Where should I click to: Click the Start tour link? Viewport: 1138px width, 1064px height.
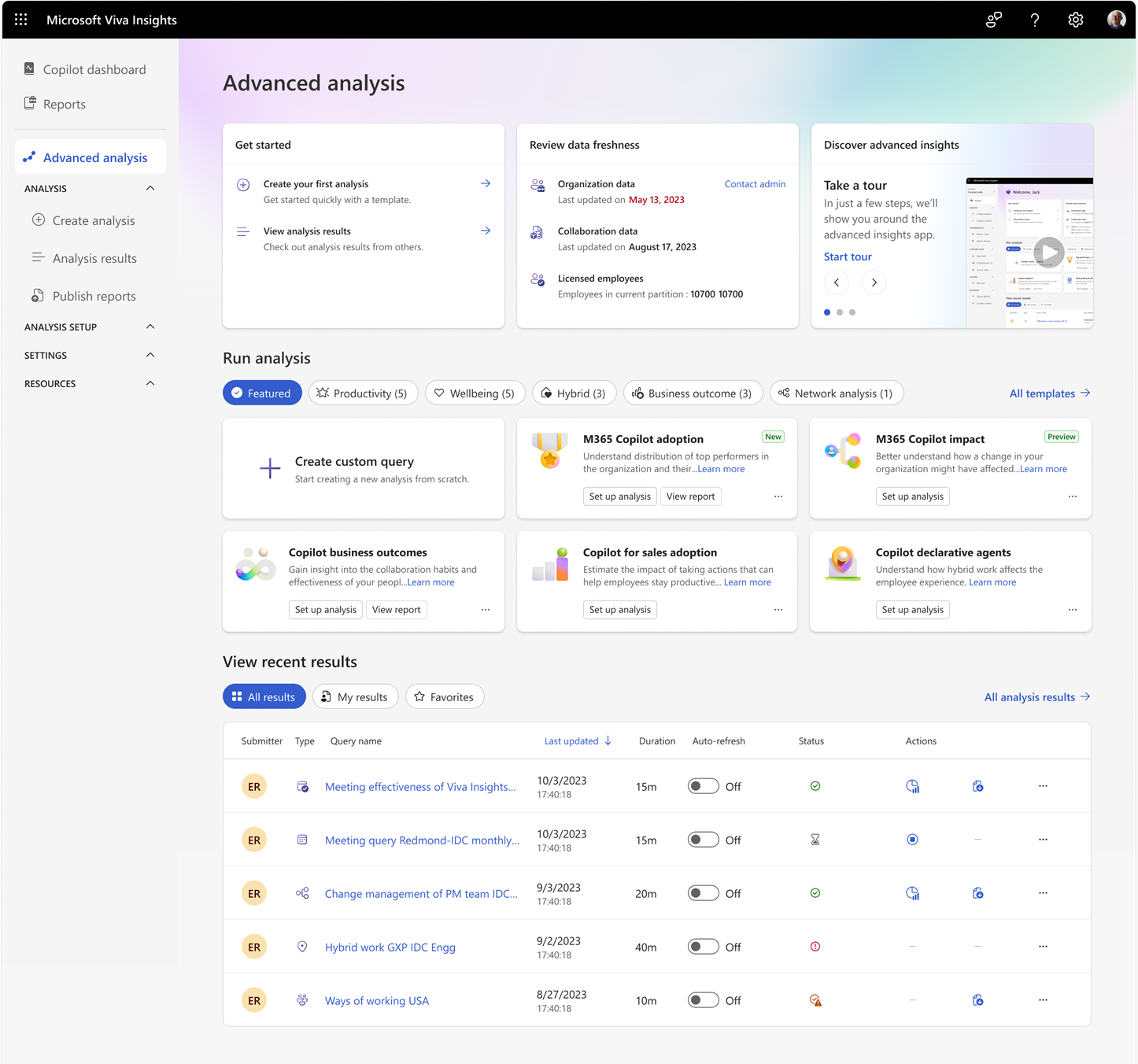click(848, 257)
